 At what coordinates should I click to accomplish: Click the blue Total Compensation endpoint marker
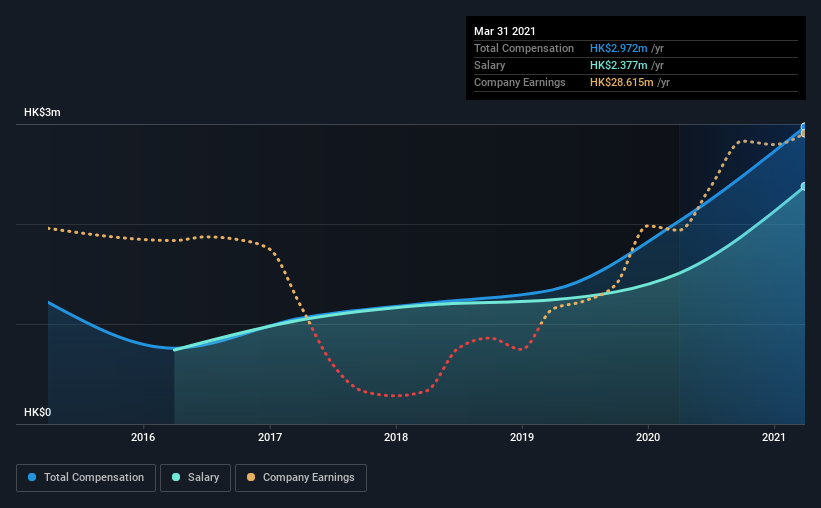point(804,127)
